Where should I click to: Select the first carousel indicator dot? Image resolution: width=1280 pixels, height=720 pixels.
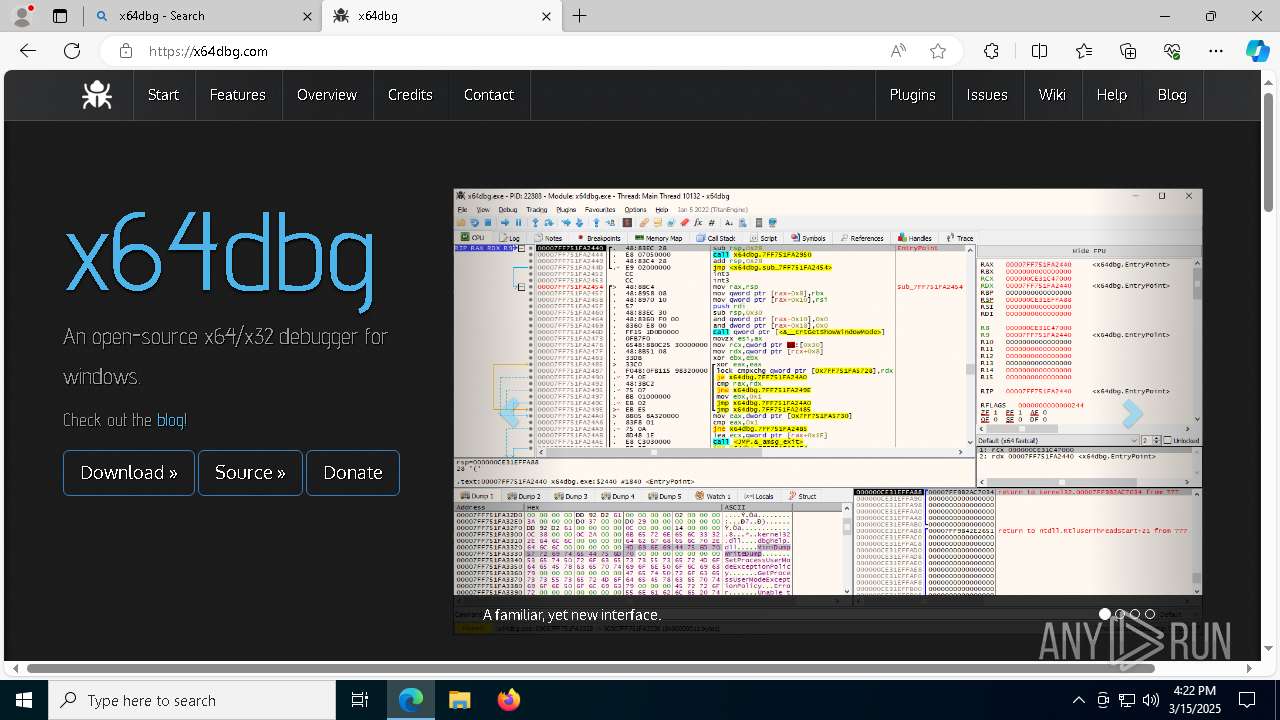coord(1105,614)
